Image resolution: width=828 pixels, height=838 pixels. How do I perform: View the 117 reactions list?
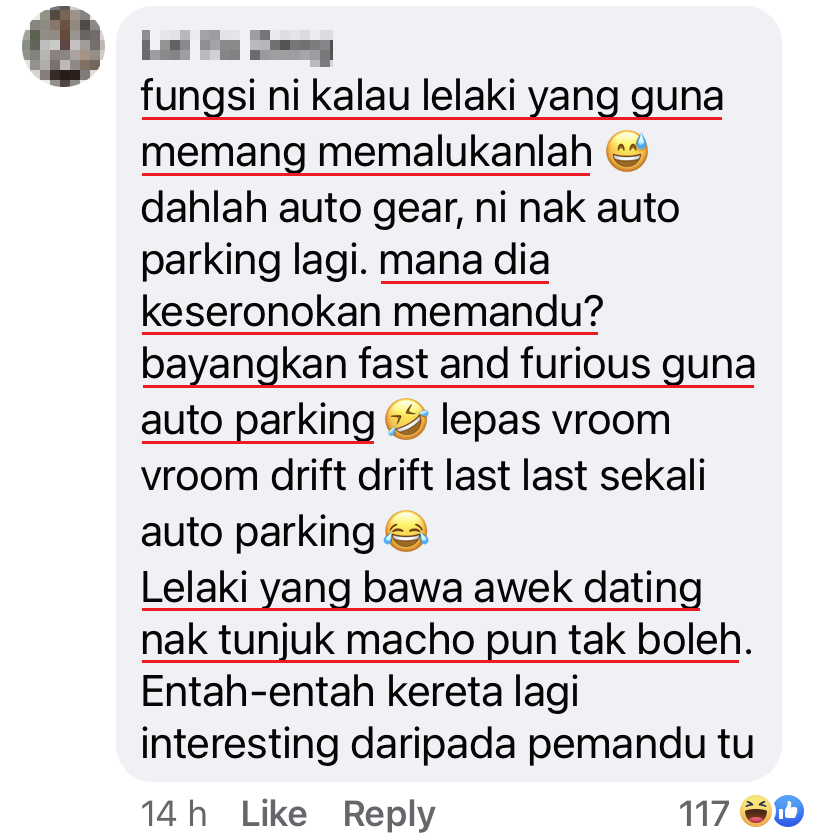pos(703,814)
